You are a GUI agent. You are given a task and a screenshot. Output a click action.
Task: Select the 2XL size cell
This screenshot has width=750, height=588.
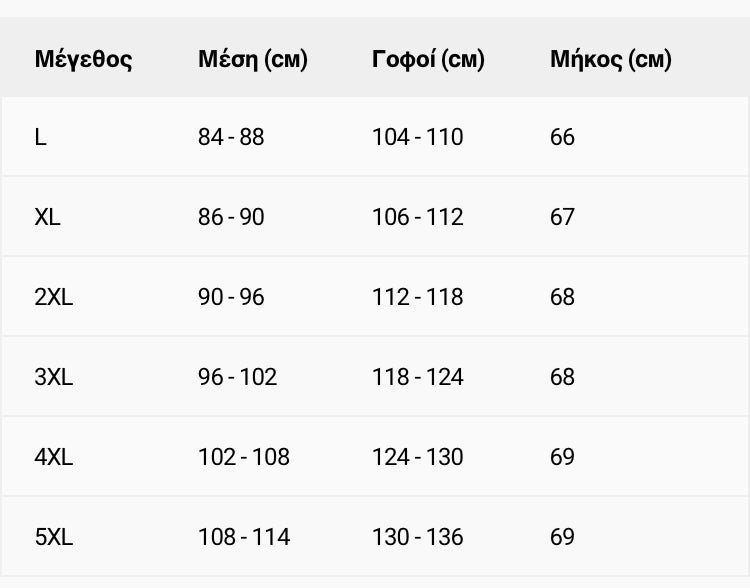tap(54, 297)
